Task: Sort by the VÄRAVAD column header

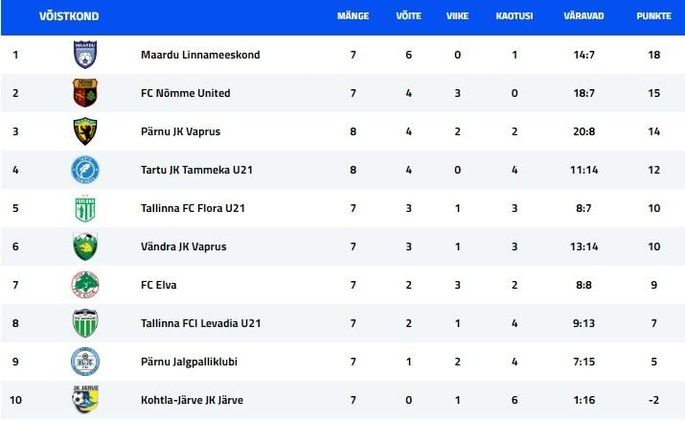Action: point(584,16)
